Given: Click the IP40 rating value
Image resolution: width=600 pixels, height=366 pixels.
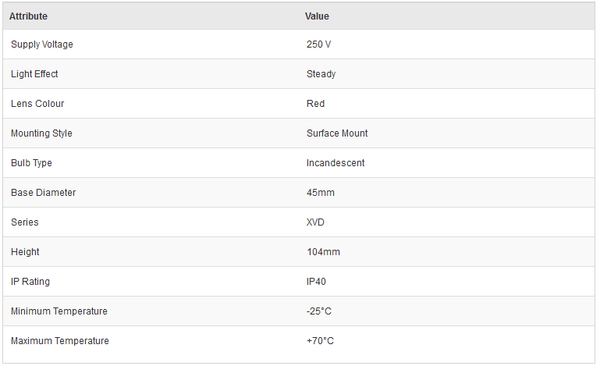Looking at the screenshot, I should pyautogui.click(x=316, y=282).
